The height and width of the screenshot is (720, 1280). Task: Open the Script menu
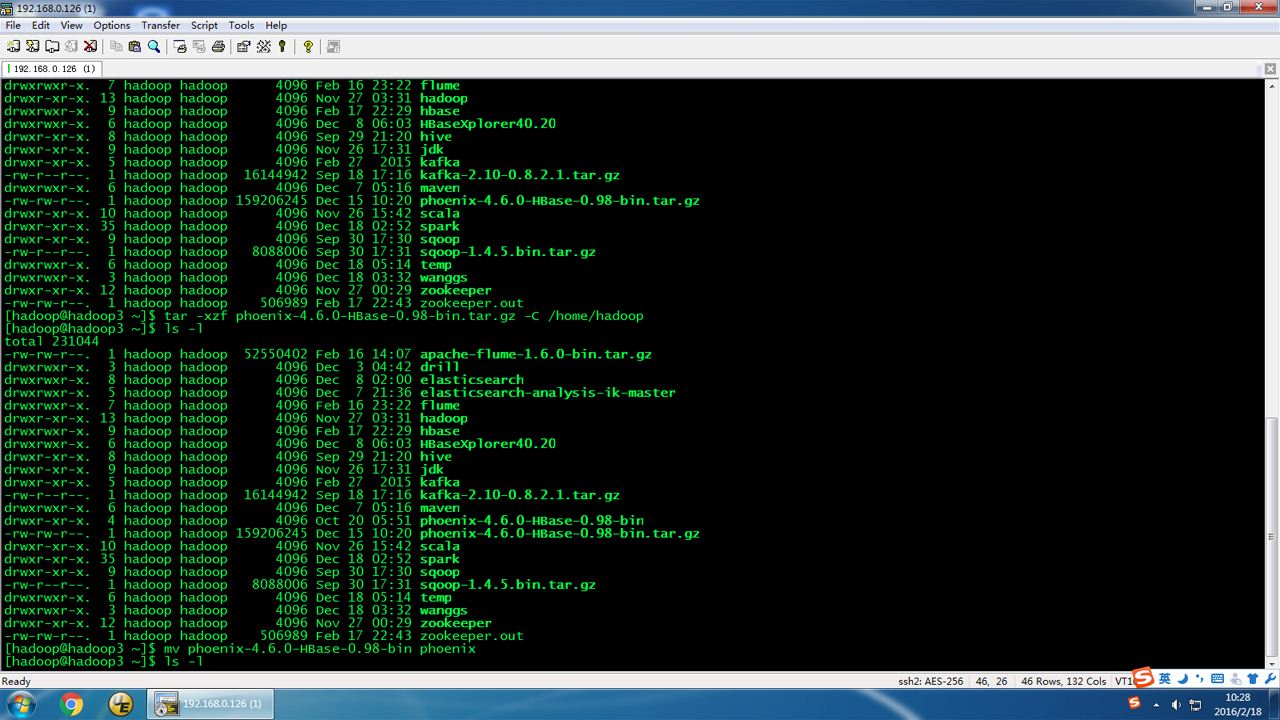click(x=205, y=25)
